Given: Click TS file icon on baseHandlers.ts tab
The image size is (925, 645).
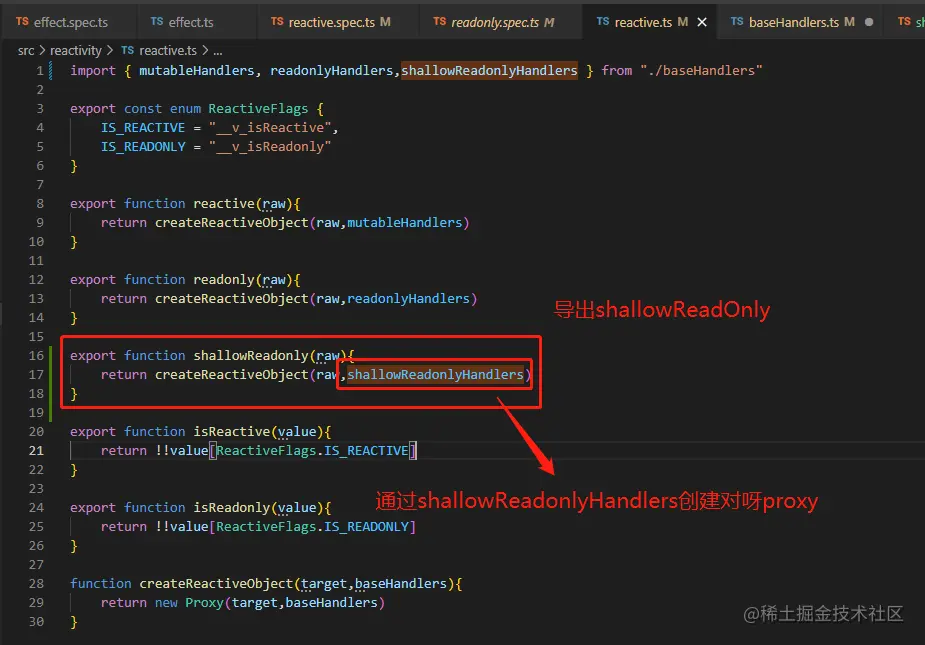Looking at the screenshot, I should (737, 22).
